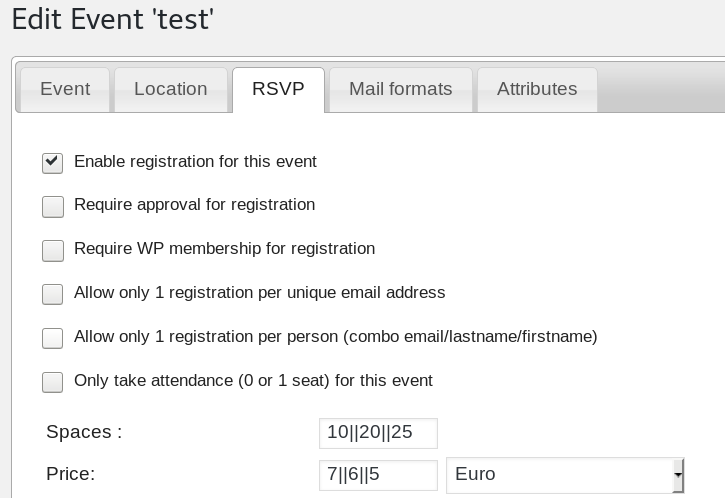The width and height of the screenshot is (725, 498).
Task: Open the Euro currency dropdown
Action: click(558, 475)
